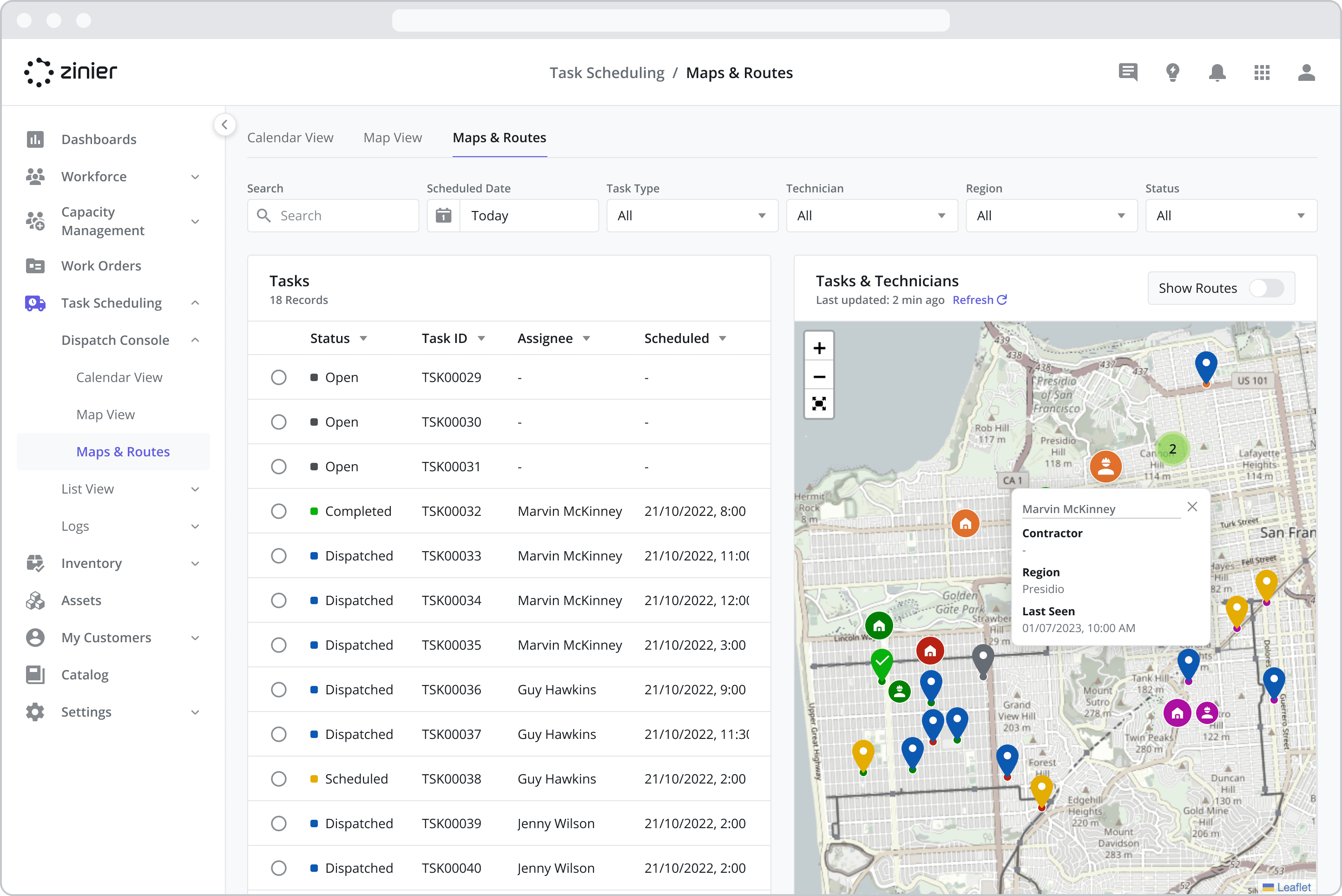
Task: Click the Zinier logo
Action: pos(71,72)
